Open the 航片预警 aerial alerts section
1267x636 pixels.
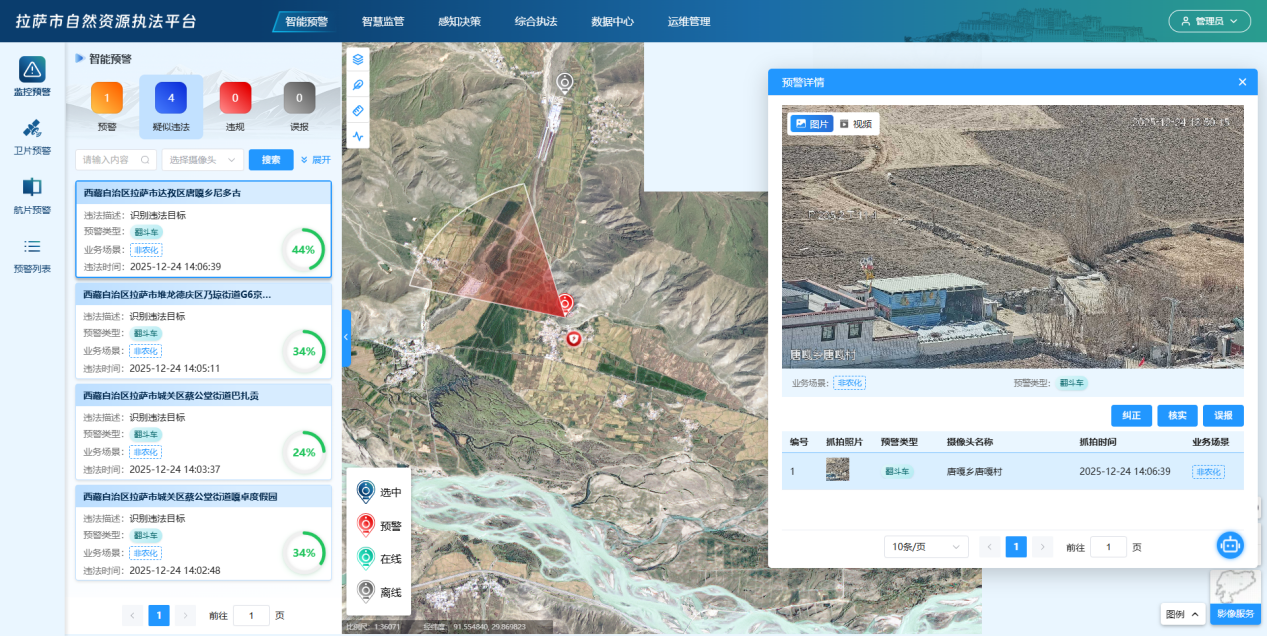pos(32,196)
